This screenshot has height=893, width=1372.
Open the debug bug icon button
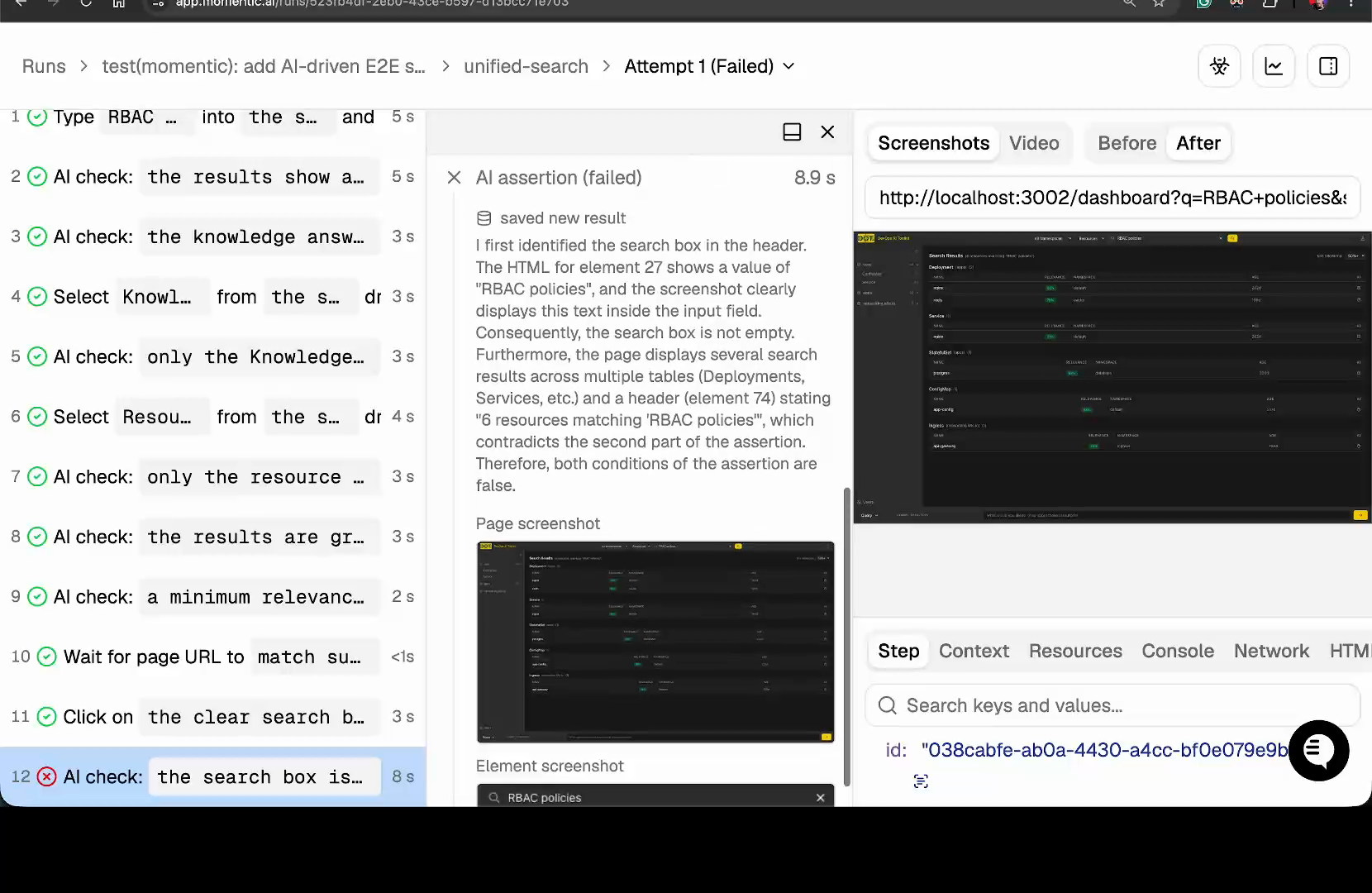click(x=1219, y=66)
